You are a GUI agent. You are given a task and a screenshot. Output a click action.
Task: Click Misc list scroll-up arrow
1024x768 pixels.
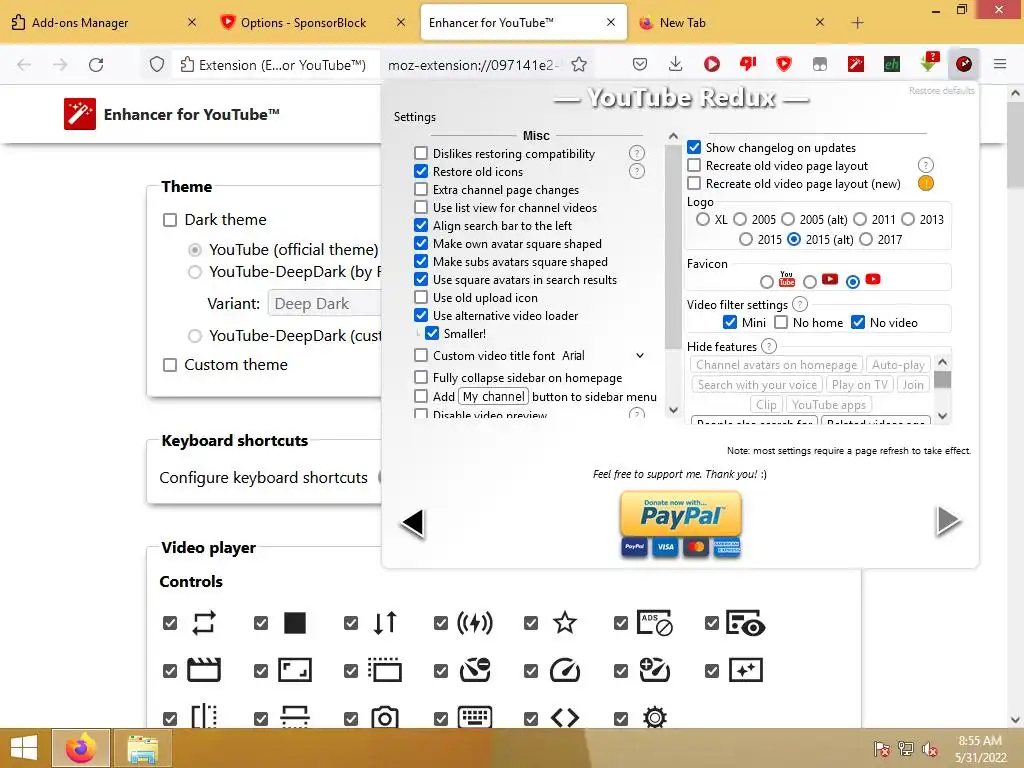pyautogui.click(x=673, y=136)
